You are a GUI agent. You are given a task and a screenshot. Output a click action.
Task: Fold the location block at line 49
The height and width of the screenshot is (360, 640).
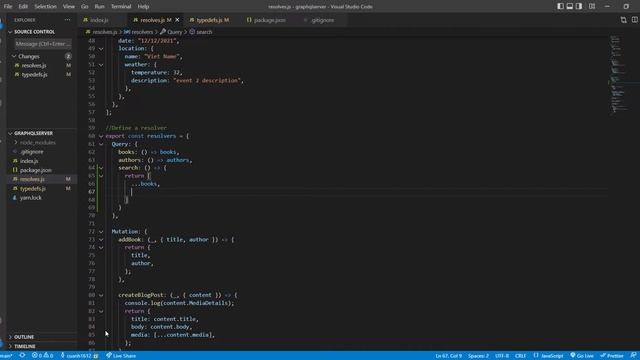(101, 49)
